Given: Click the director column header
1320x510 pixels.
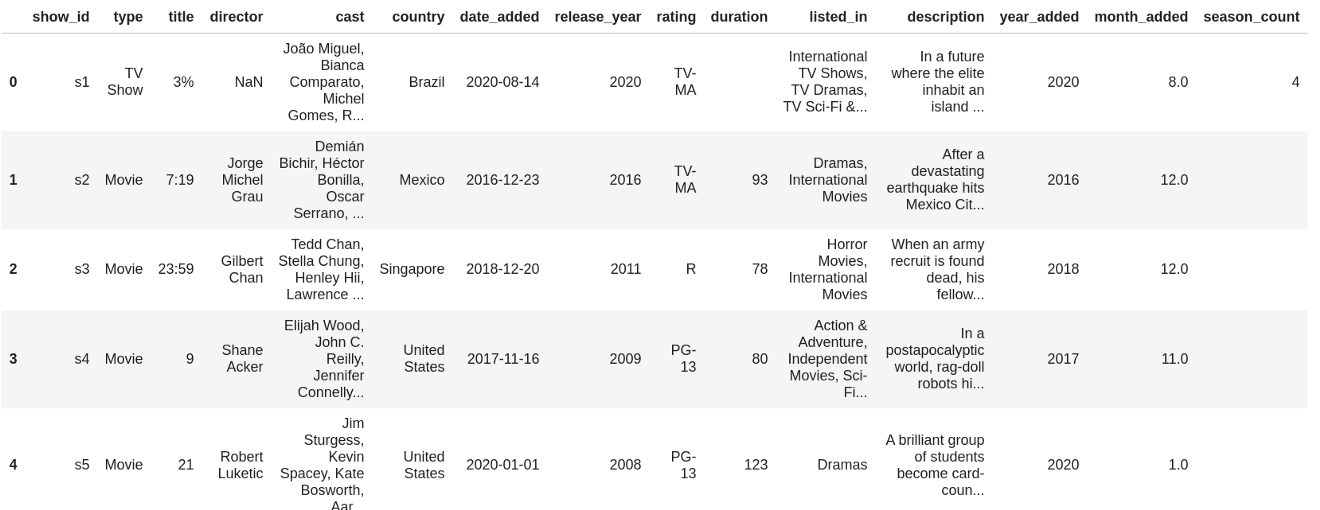Looking at the screenshot, I should [236, 17].
